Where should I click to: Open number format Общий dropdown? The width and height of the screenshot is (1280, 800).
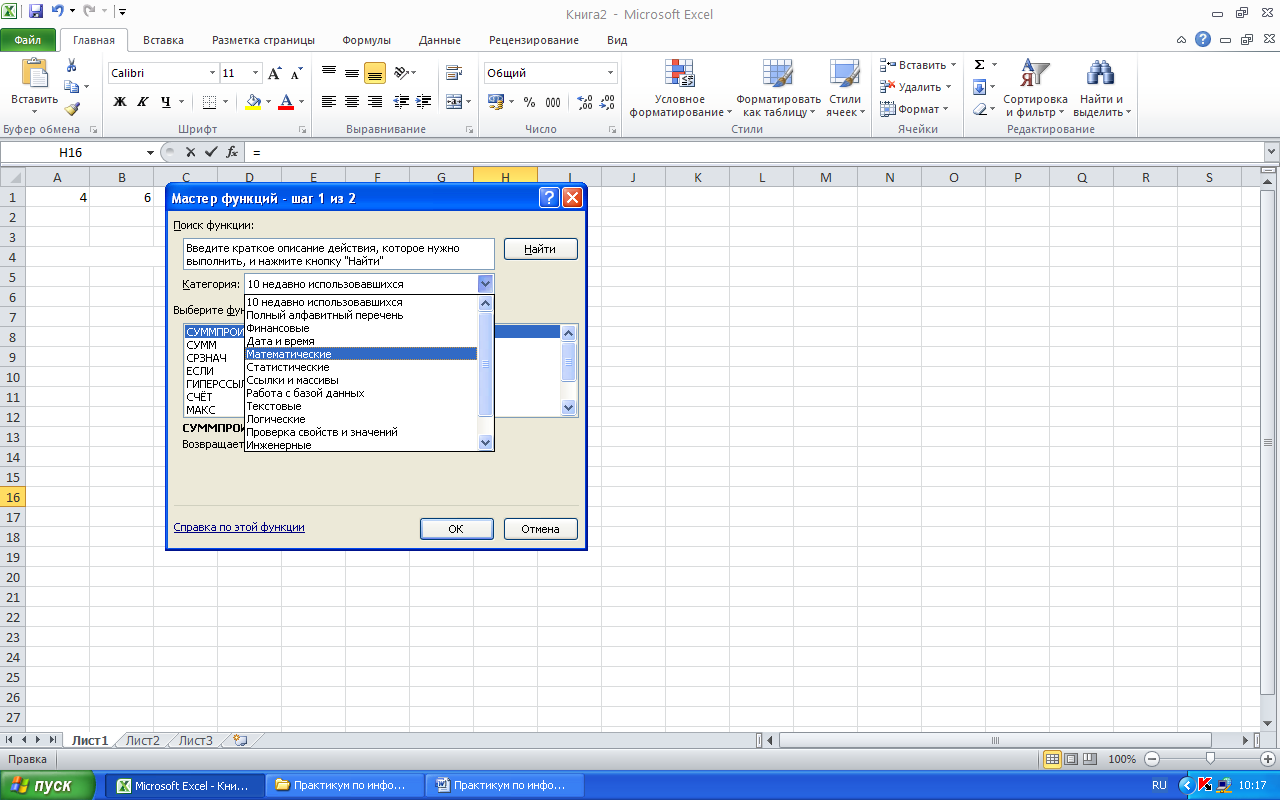point(610,73)
